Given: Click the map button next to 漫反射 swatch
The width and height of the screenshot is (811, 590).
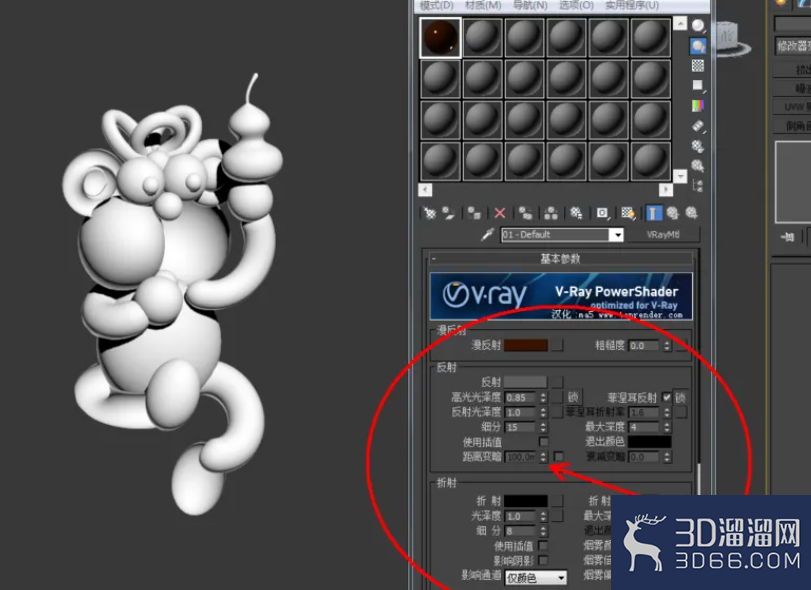Looking at the screenshot, I should (557, 345).
